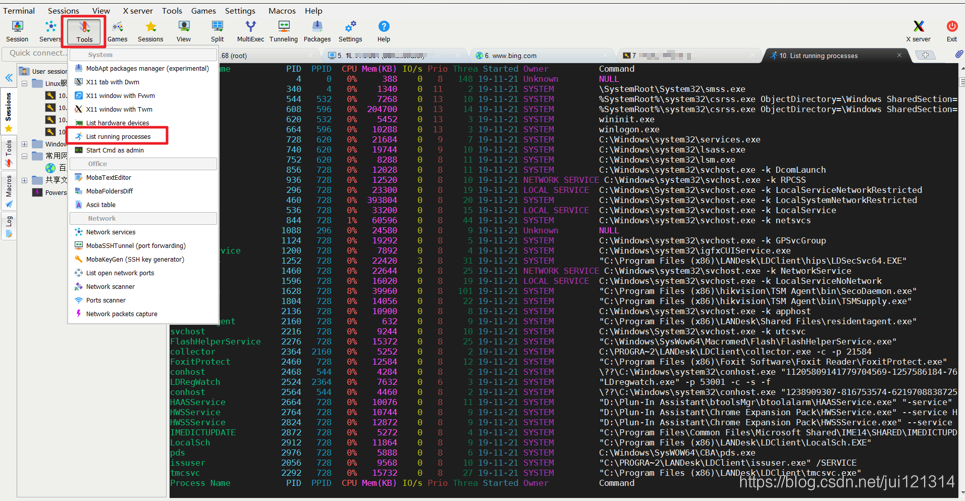Screen dimensions: 965x501
Task: Open the Games toolbar icon
Action: click(117, 31)
